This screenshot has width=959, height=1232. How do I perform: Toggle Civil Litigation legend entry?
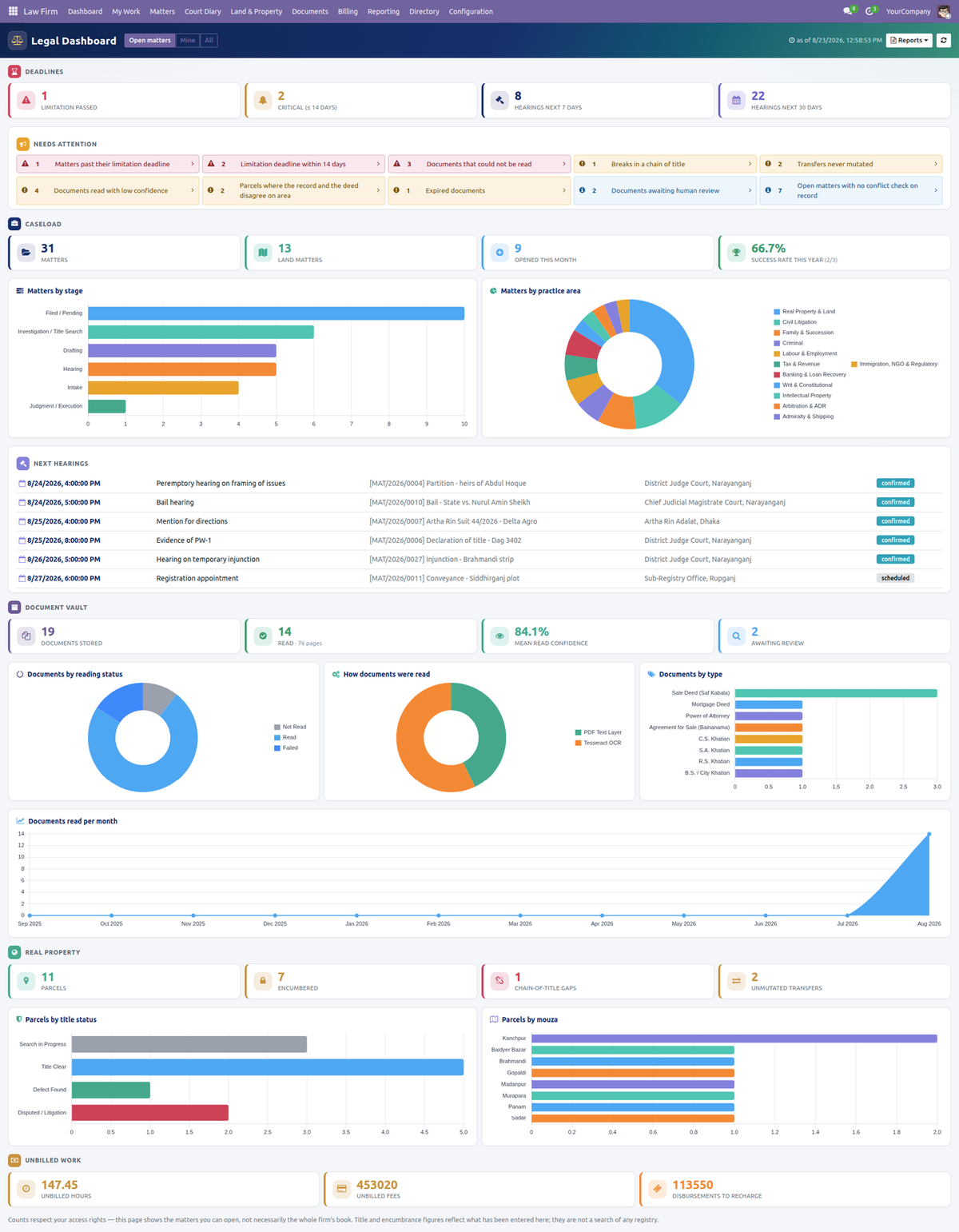pyautogui.click(x=794, y=322)
